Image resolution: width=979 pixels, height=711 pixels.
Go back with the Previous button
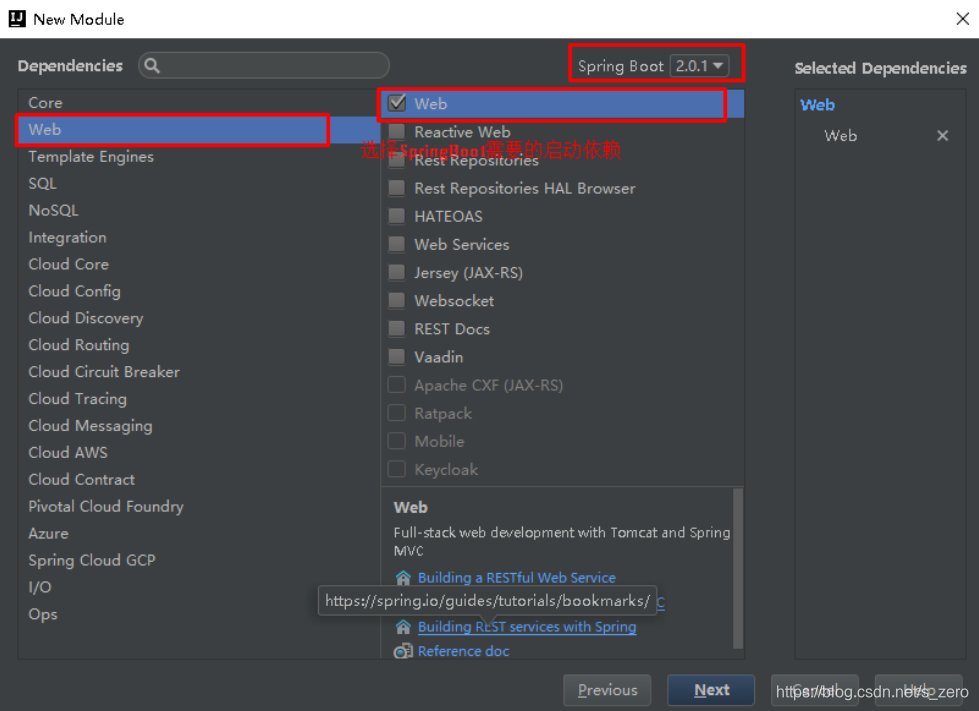(x=607, y=690)
